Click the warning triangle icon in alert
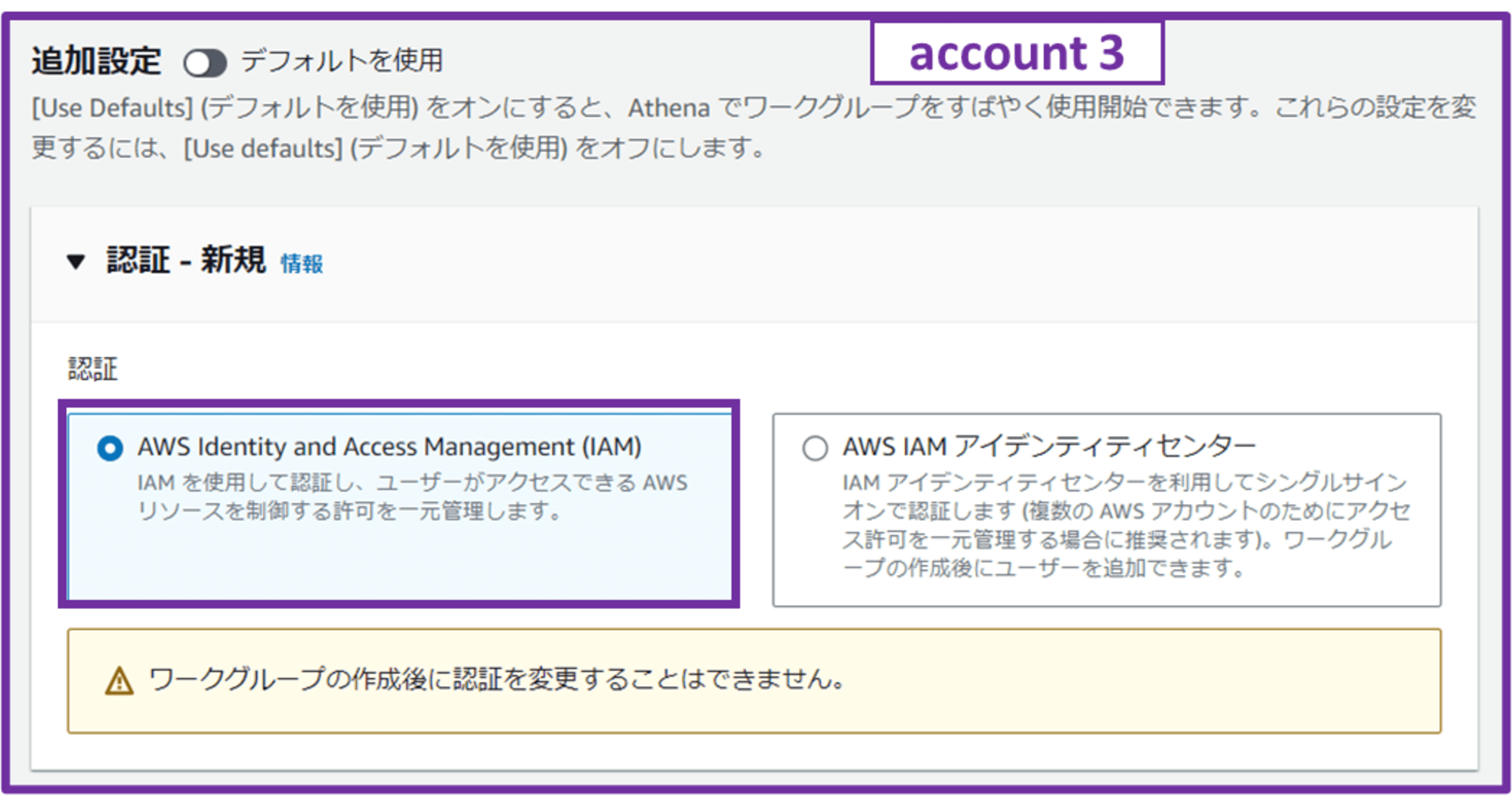The image size is (1512, 795). tap(119, 681)
